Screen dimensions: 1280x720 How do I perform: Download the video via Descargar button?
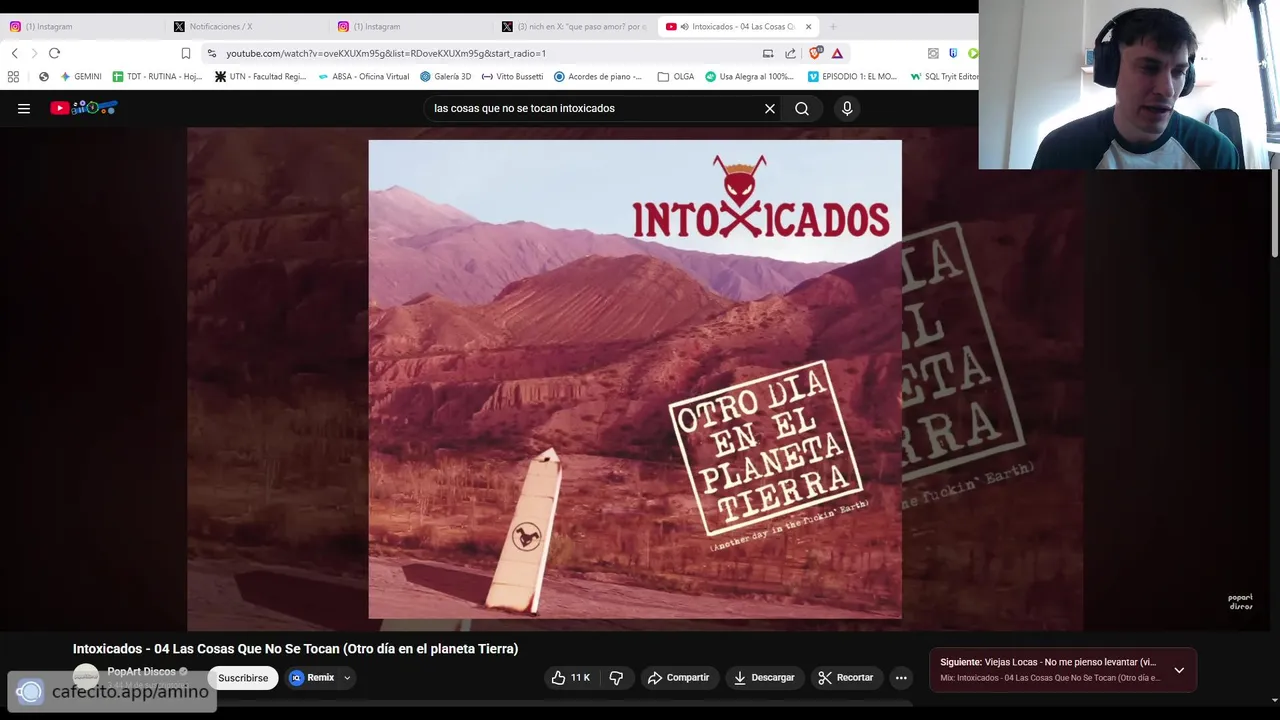pos(764,677)
